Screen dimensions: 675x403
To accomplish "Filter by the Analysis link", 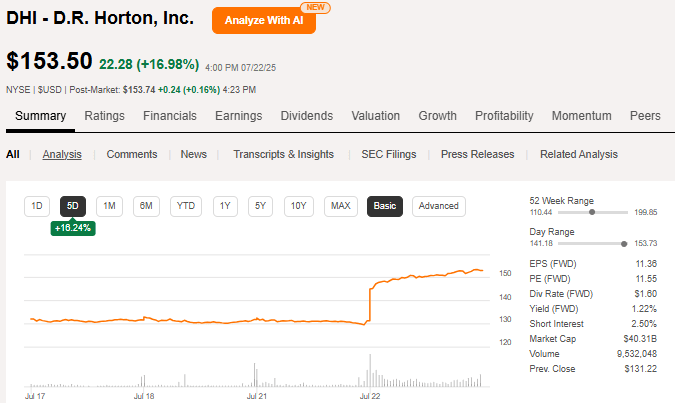I will [x=62, y=154].
